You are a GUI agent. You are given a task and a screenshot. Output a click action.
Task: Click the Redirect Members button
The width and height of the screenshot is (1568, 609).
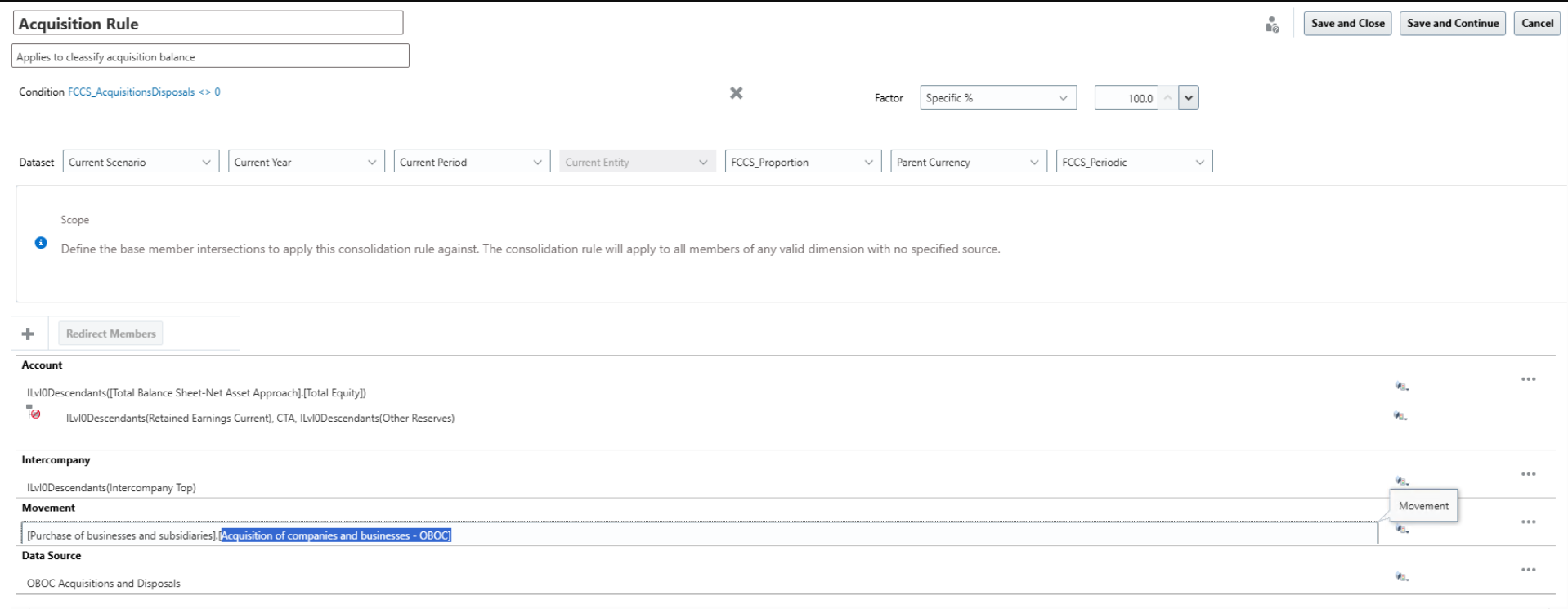[x=110, y=334]
